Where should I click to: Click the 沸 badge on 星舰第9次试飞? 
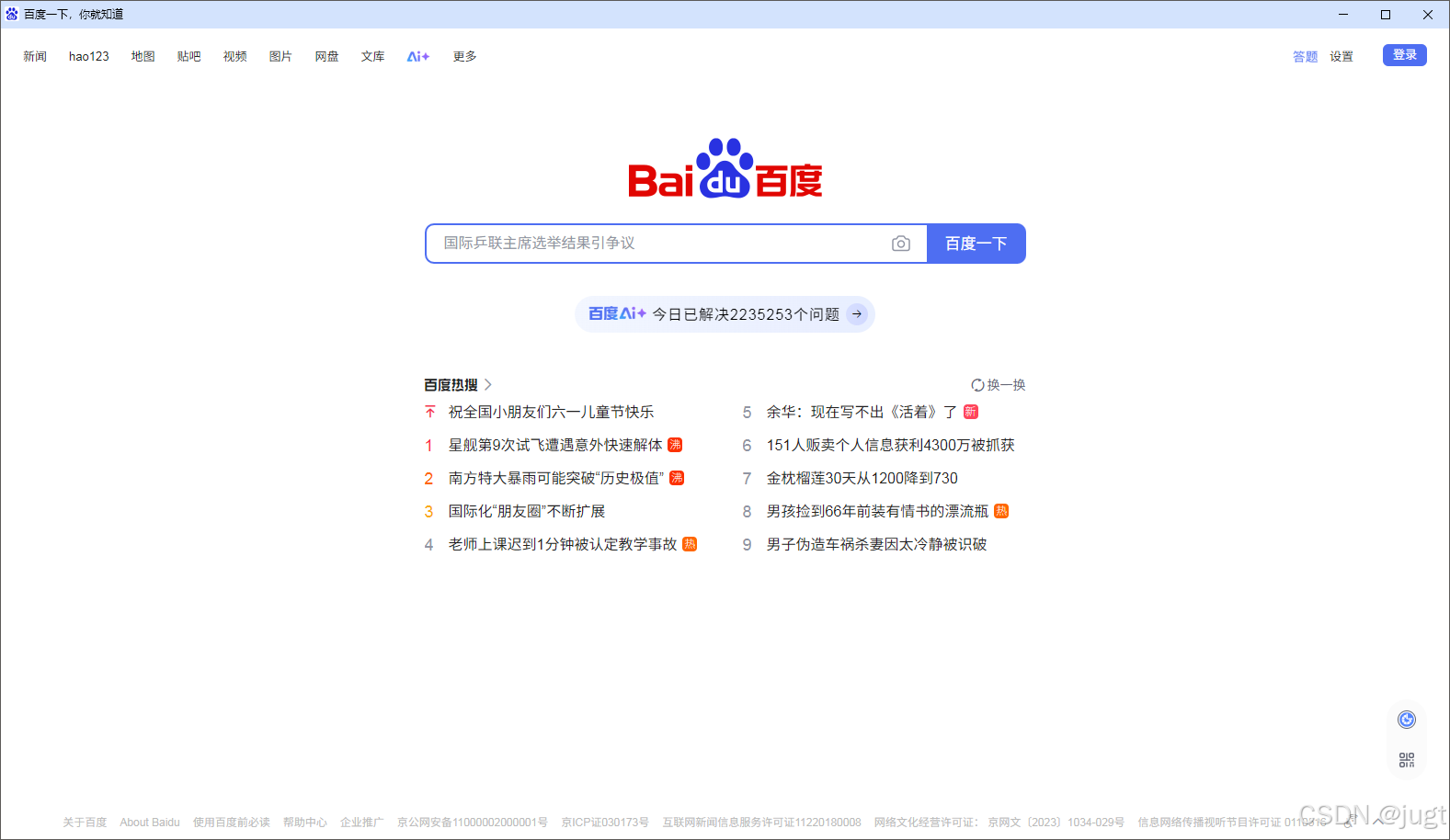point(675,445)
